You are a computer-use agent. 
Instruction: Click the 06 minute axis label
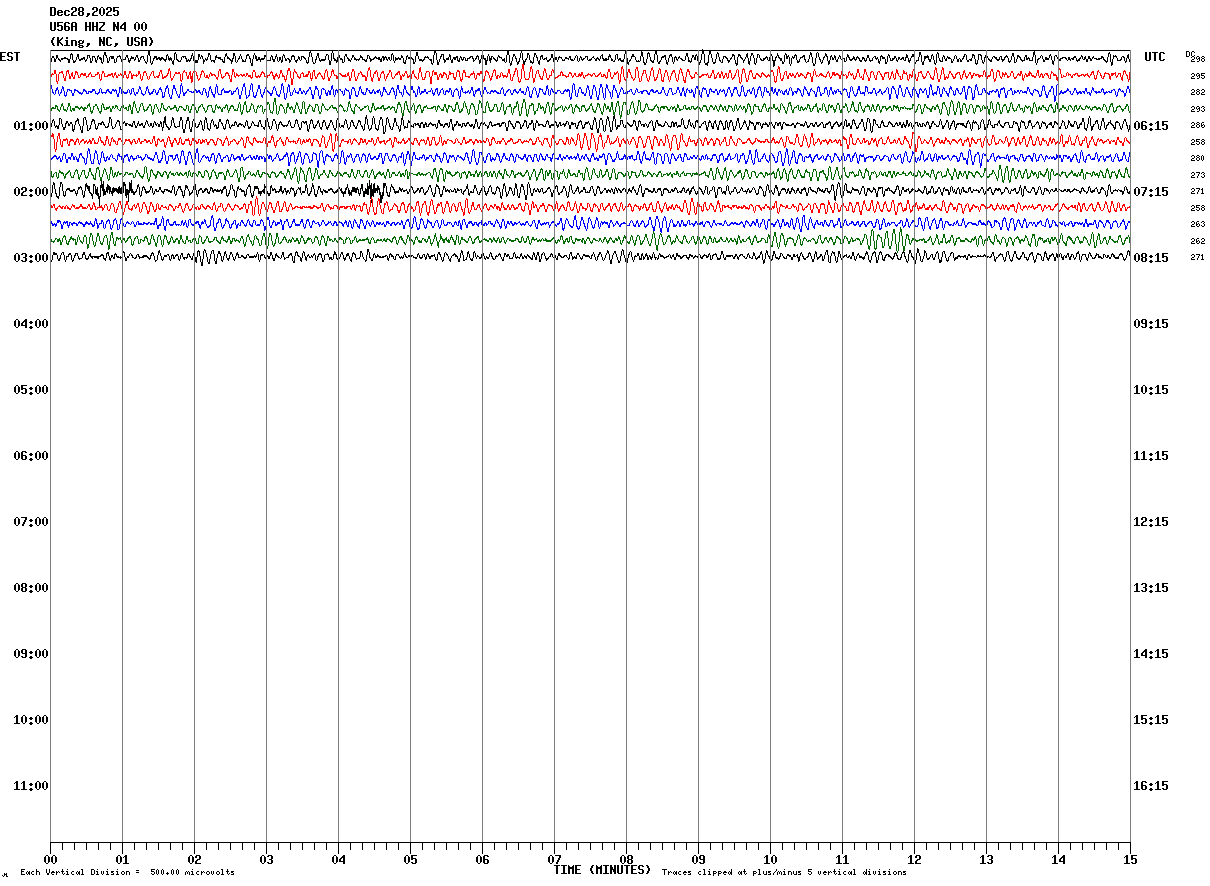482,859
